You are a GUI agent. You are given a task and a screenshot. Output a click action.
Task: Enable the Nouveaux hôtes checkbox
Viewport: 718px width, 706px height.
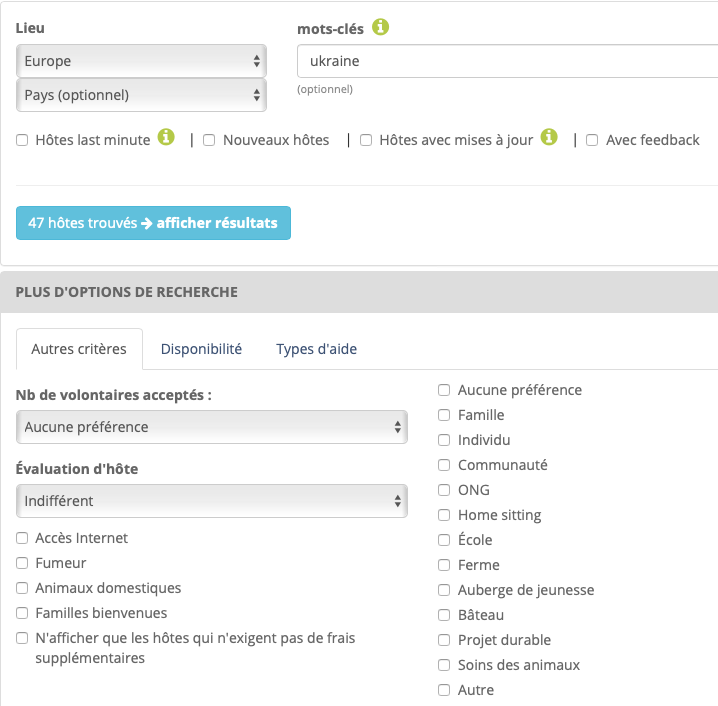pyautogui.click(x=210, y=141)
